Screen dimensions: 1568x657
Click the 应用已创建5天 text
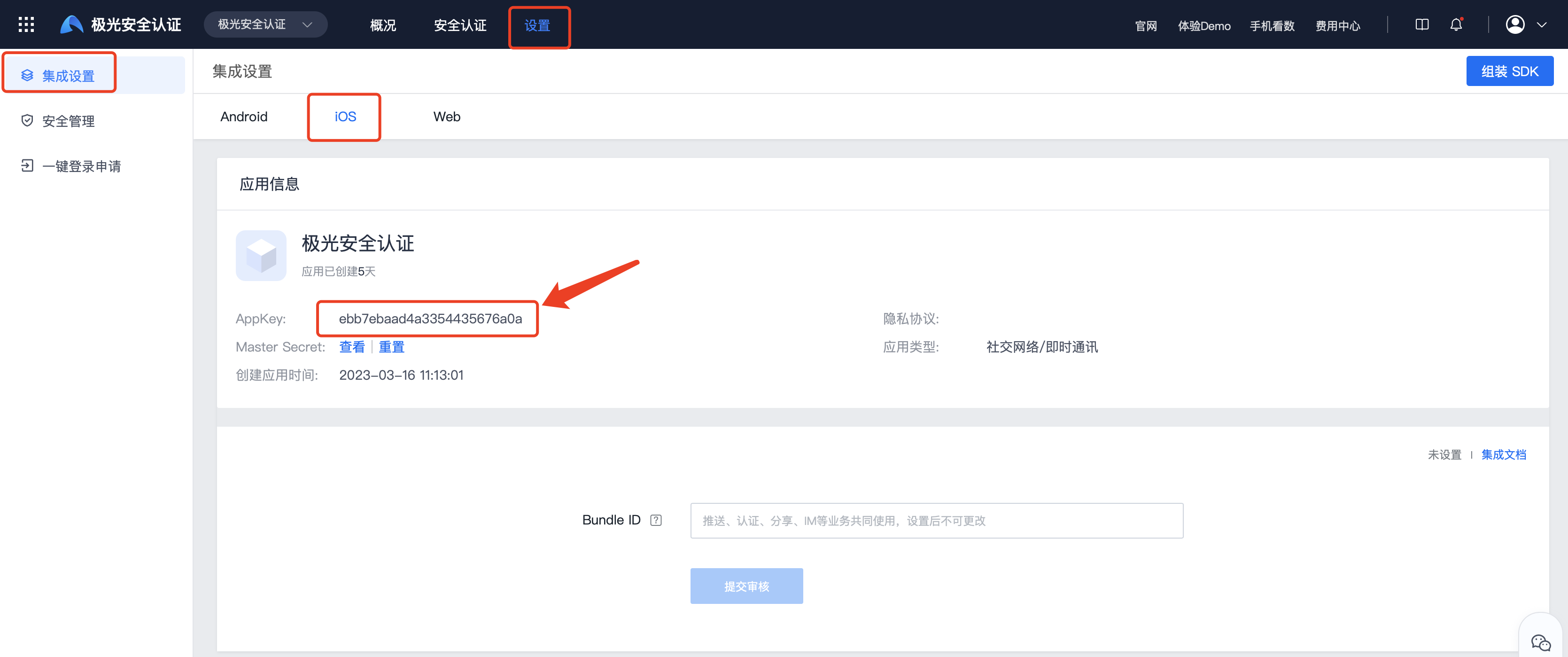(x=338, y=271)
